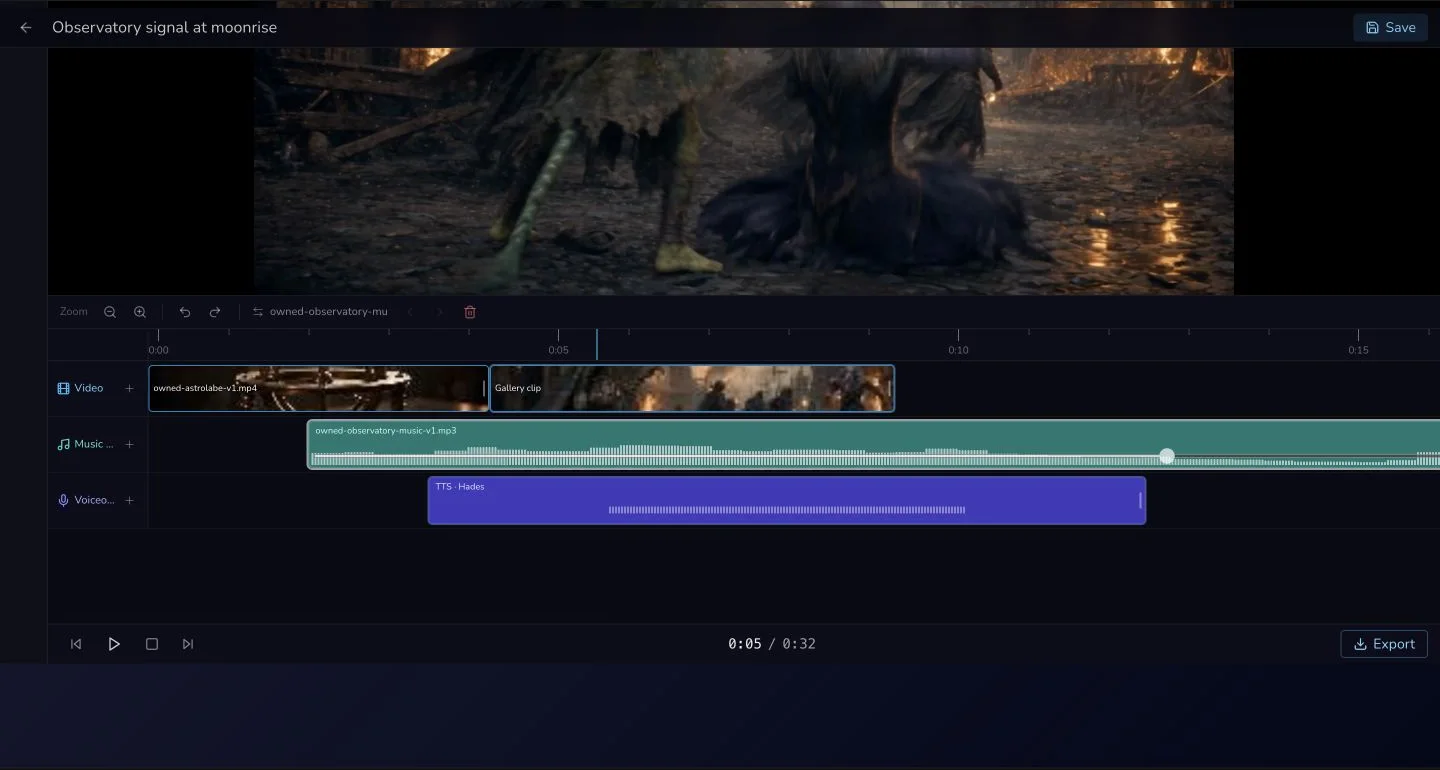
Task: Click the Zoom label in the toolbar
Action: pos(74,312)
